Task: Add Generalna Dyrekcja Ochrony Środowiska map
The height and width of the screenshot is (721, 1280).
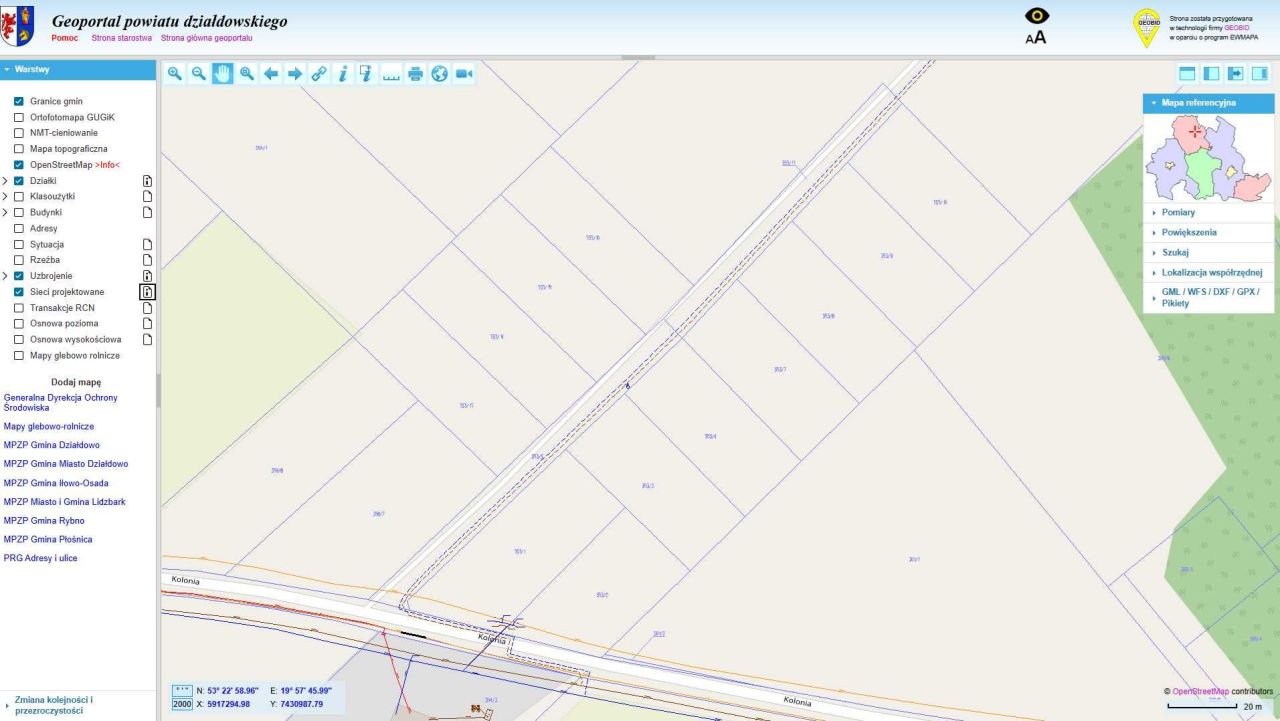Action: [x=61, y=403]
